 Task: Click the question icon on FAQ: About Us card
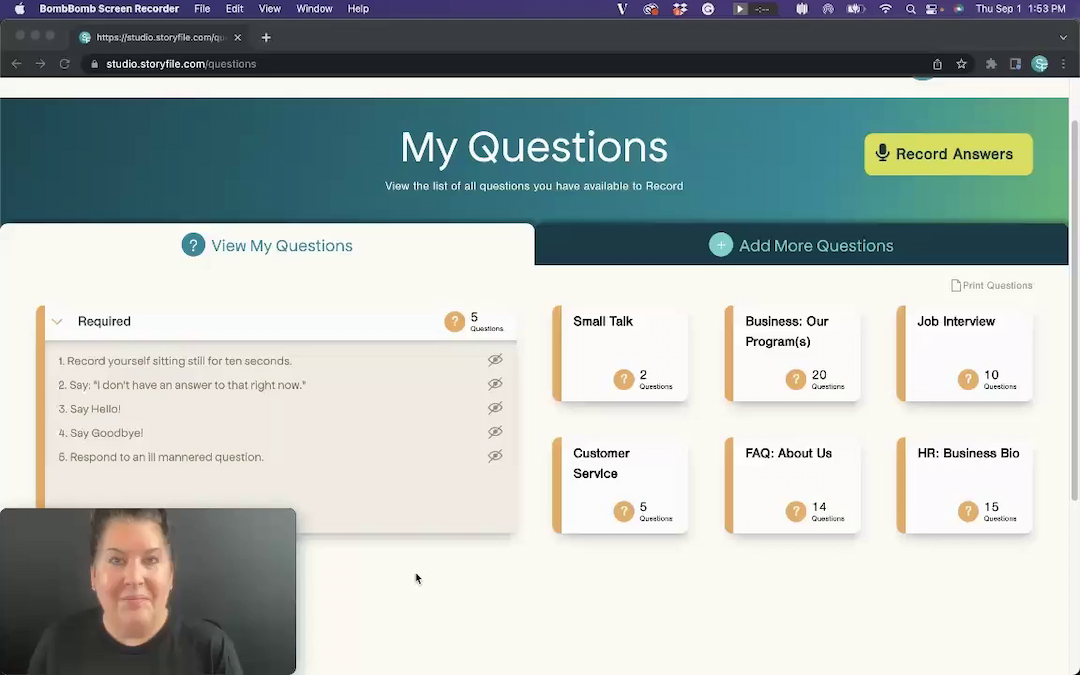[796, 511]
